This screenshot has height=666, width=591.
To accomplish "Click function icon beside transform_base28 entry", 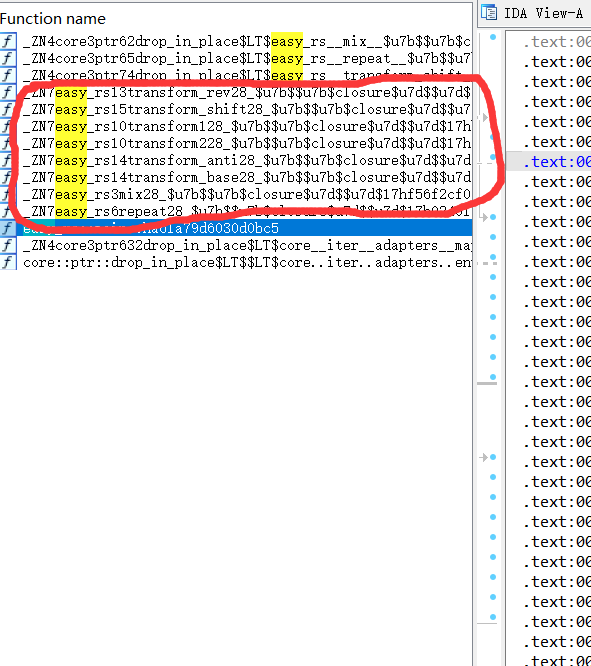I will tap(8, 177).
